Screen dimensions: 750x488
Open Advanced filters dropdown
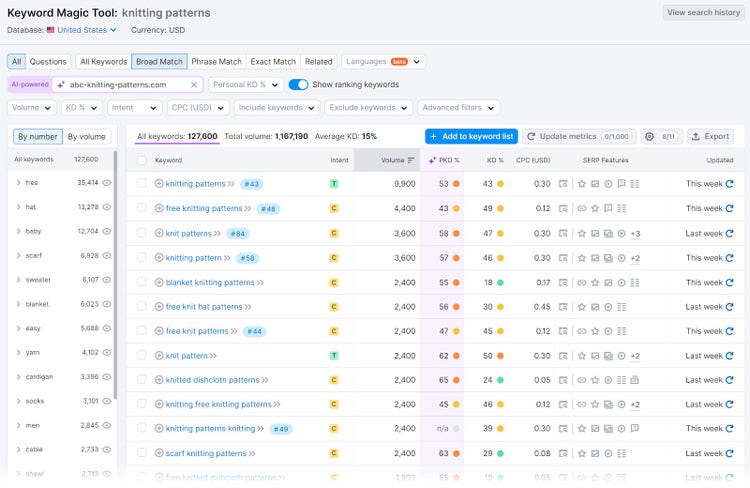pos(459,108)
